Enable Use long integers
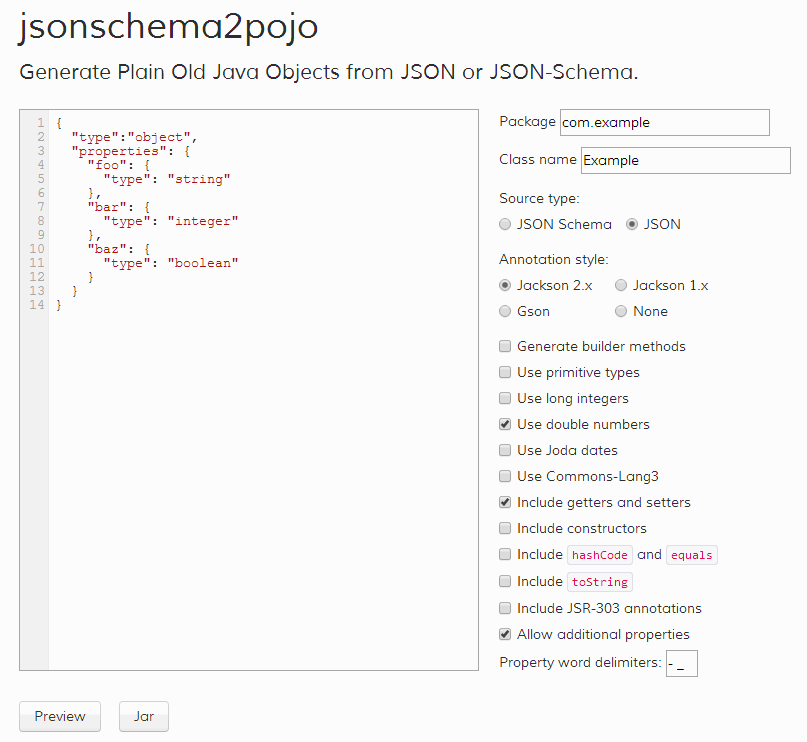Image resolution: width=807 pixels, height=742 pixels. [506, 399]
